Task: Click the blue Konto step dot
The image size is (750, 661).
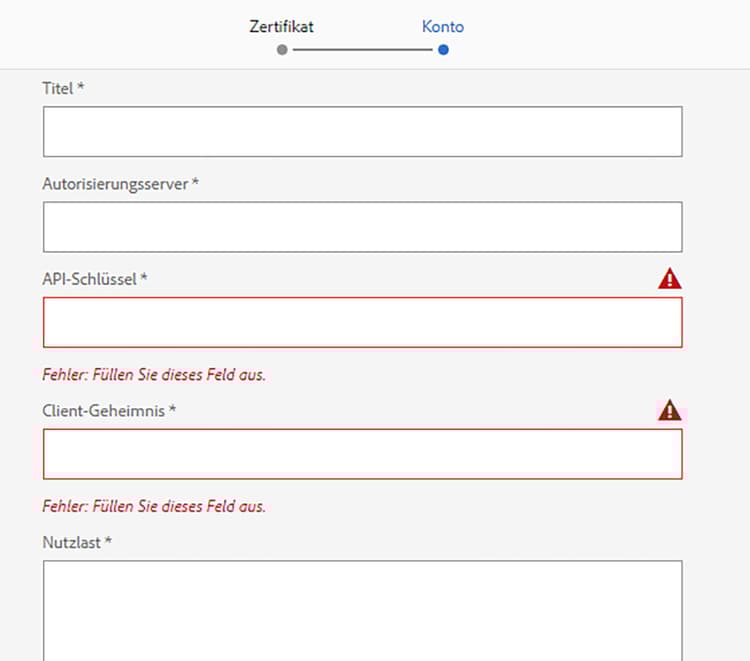Action: [x=443, y=49]
